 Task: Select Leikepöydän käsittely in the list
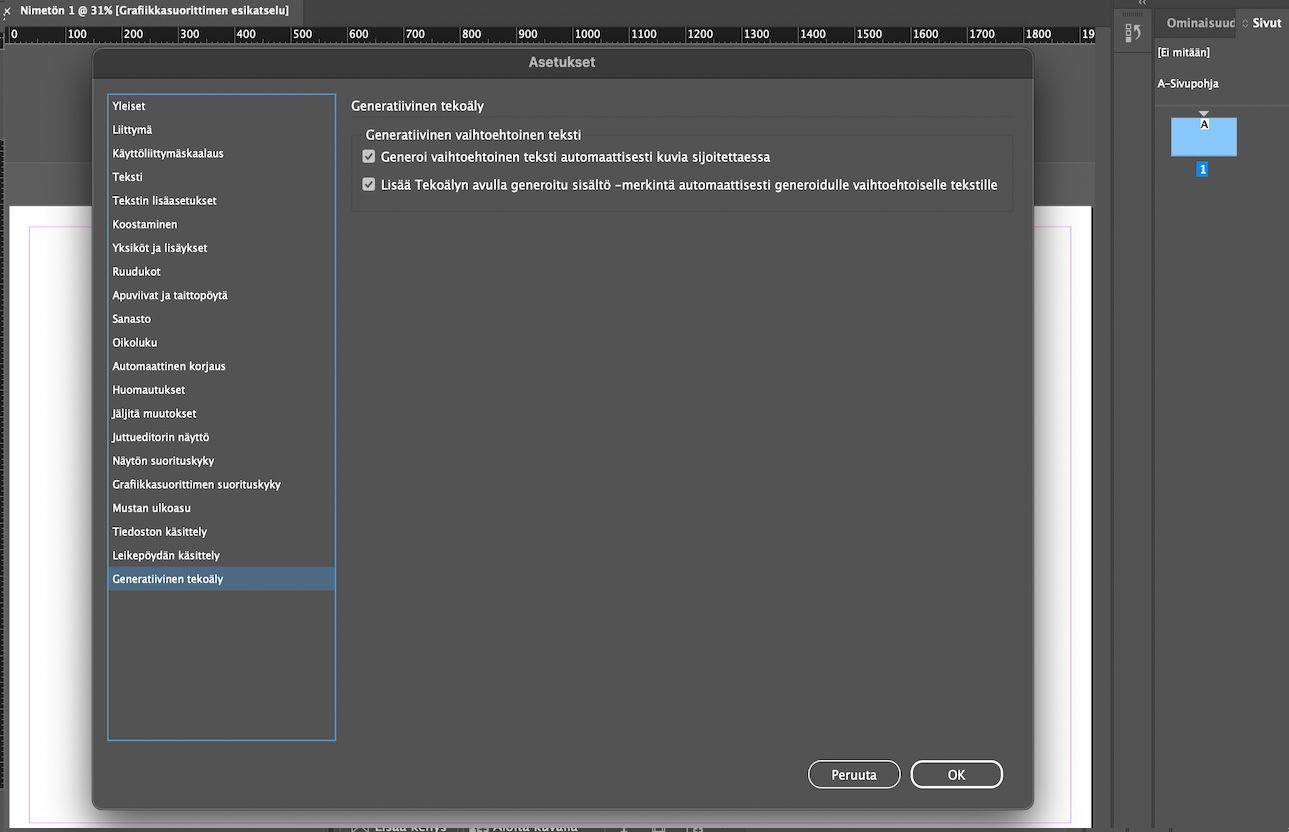(221, 556)
